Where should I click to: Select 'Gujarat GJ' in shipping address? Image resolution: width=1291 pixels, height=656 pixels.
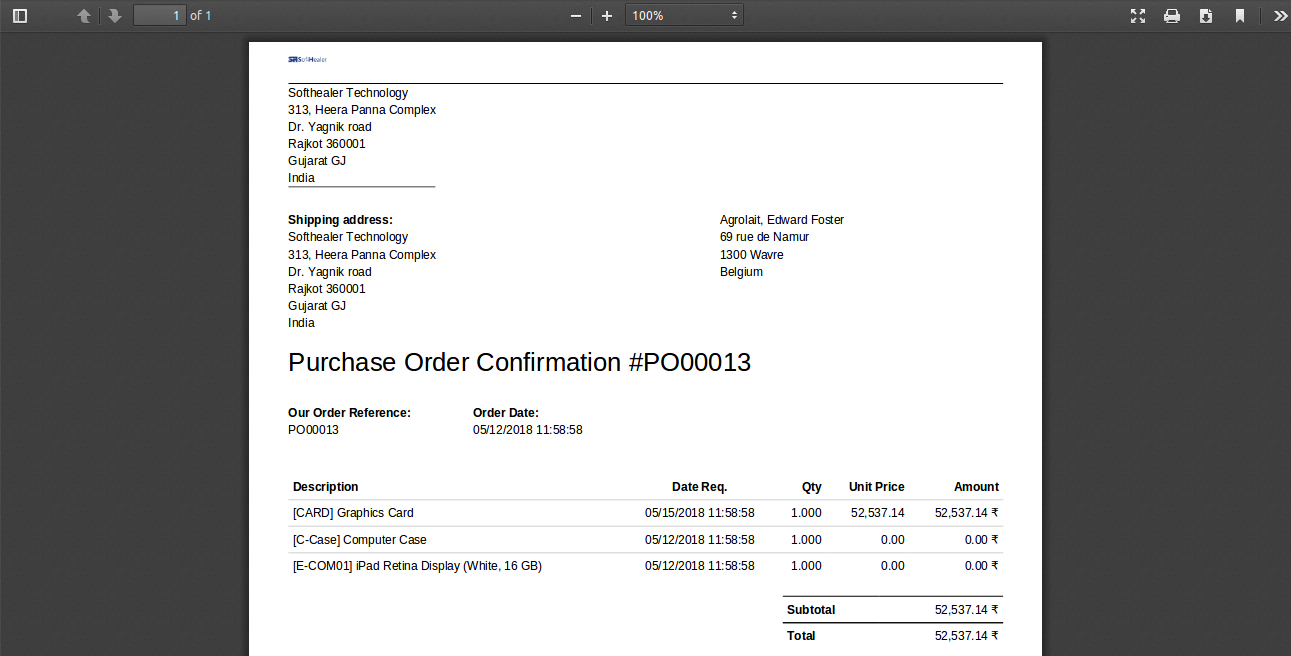click(x=317, y=306)
